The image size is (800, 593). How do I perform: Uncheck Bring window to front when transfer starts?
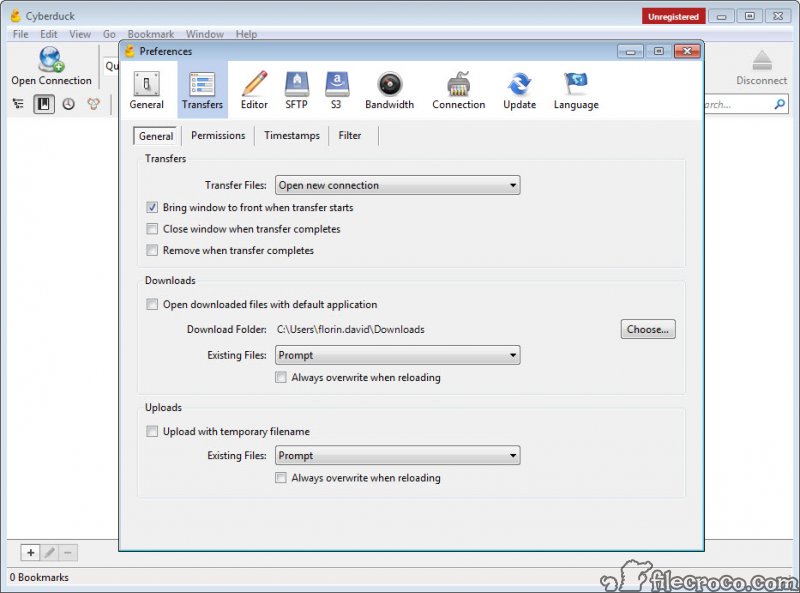152,207
